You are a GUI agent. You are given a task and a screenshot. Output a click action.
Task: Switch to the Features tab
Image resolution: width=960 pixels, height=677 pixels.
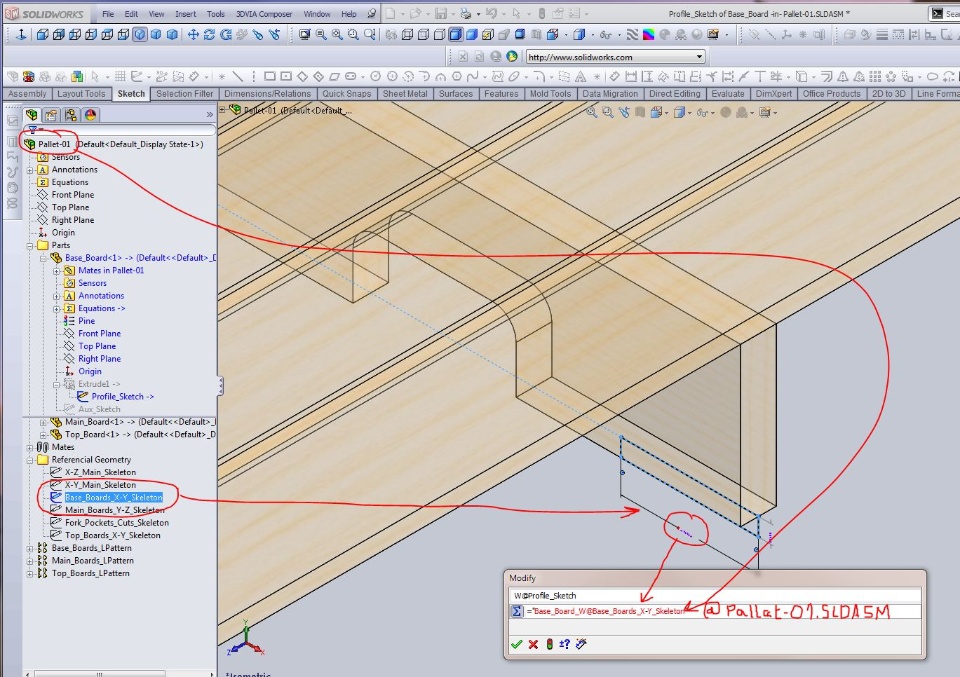[501, 94]
